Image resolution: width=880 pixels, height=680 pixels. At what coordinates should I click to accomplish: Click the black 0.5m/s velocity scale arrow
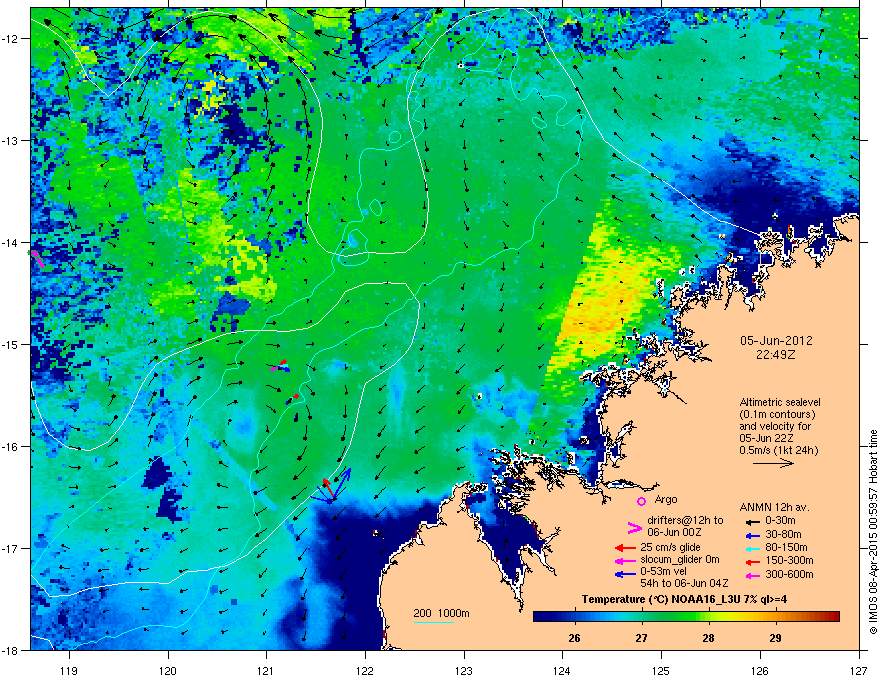click(773, 463)
